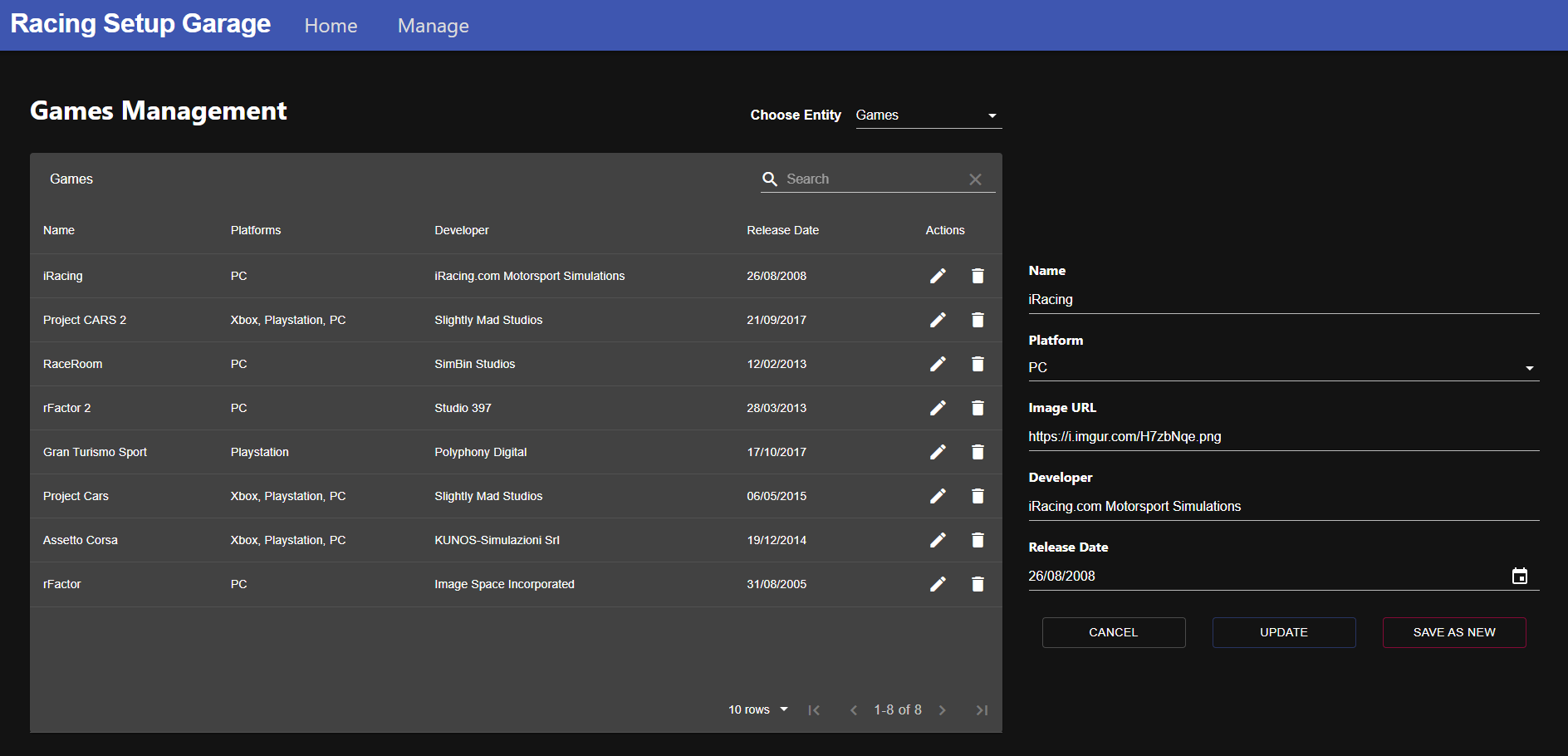Sort by Developer column header
The width and height of the screenshot is (1568, 756).
[x=462, y=230]
